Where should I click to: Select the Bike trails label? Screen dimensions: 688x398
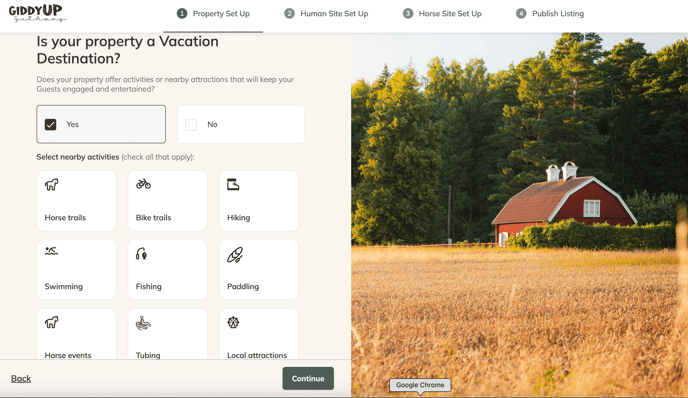tap(153, 218)
